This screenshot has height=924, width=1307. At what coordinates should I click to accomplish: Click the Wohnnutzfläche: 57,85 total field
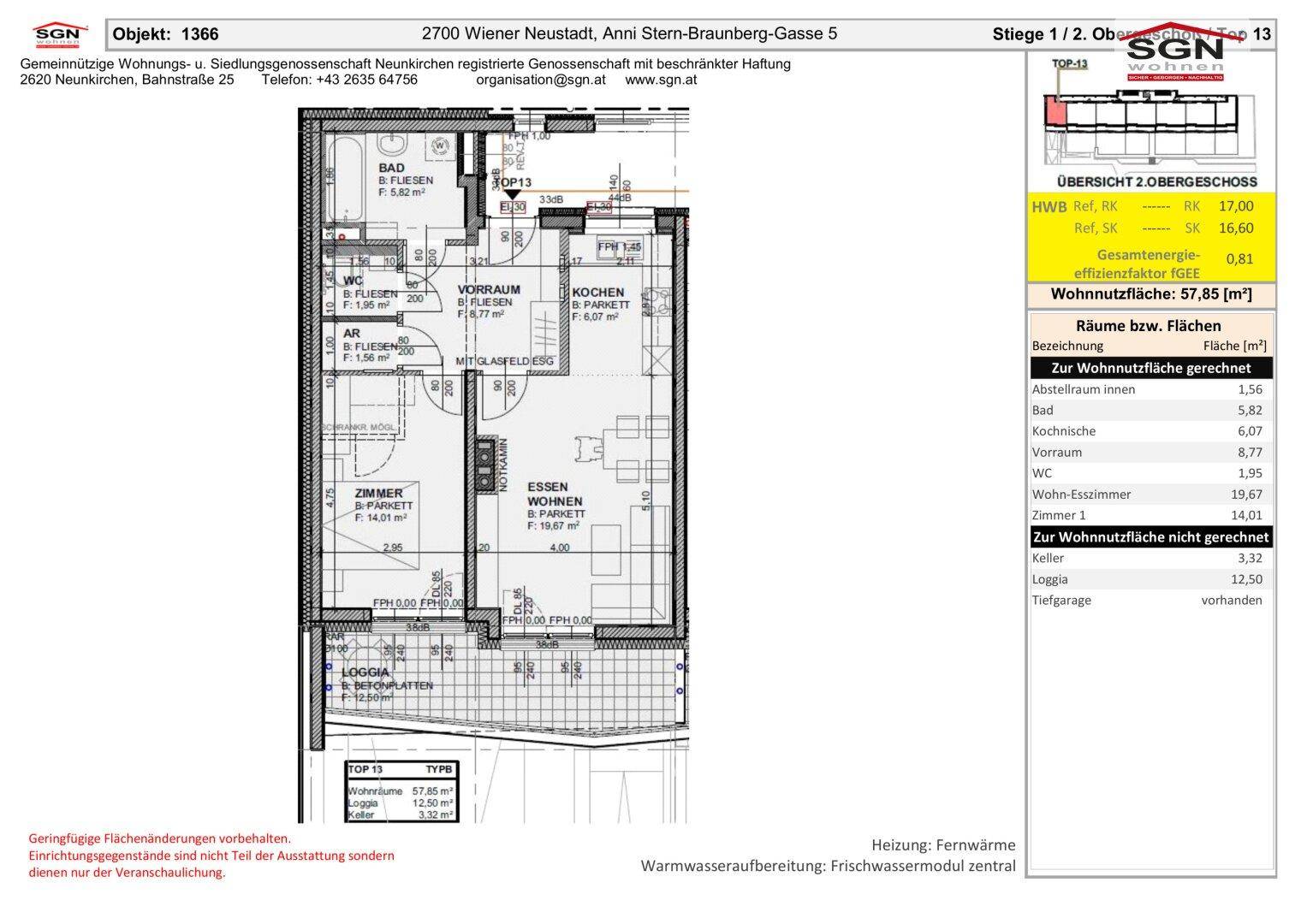point(1151,294)
